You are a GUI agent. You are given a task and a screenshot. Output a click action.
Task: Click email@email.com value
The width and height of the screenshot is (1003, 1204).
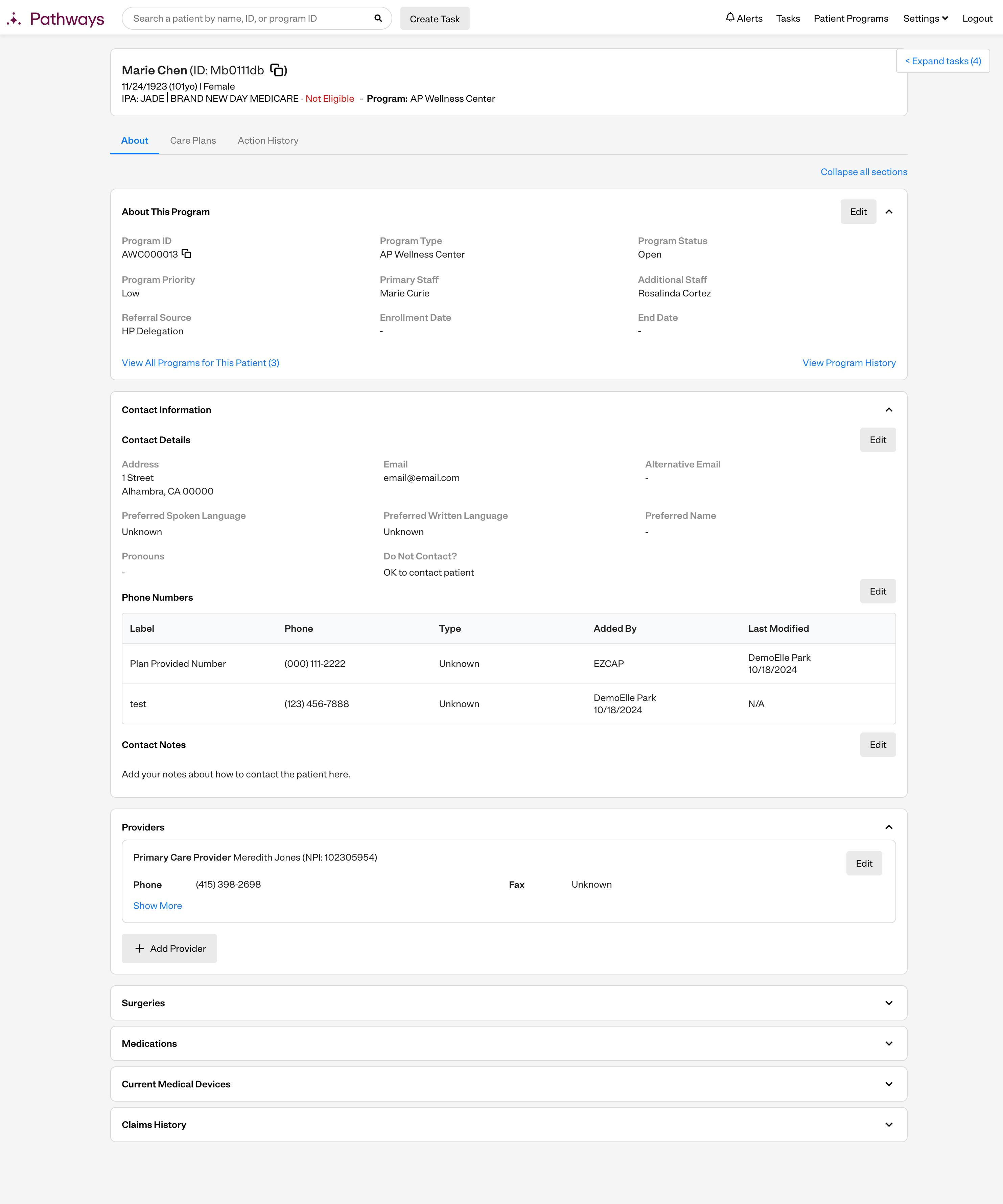[421, 478]
